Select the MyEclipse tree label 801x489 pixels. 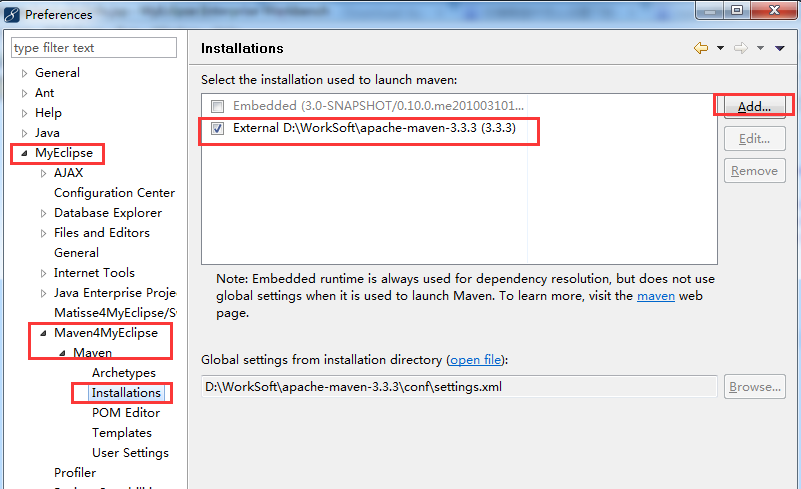tap(64, 153)
